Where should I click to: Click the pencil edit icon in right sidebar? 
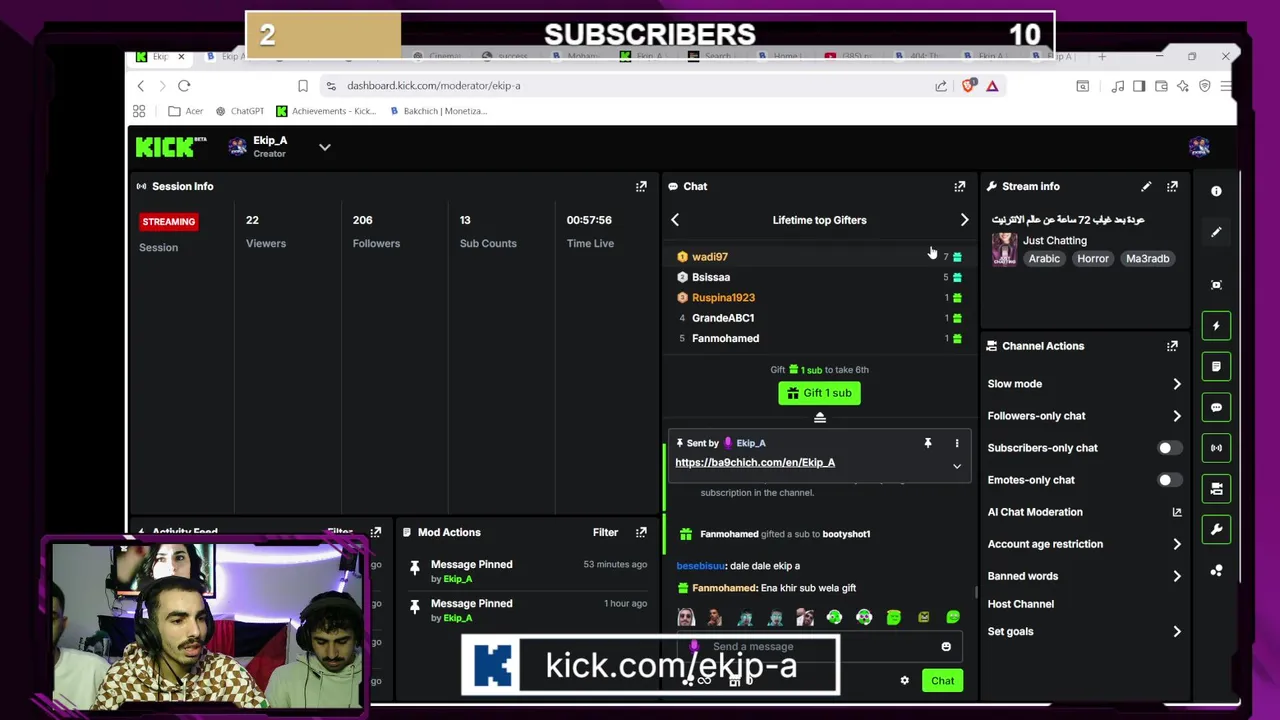[1216, 232]
